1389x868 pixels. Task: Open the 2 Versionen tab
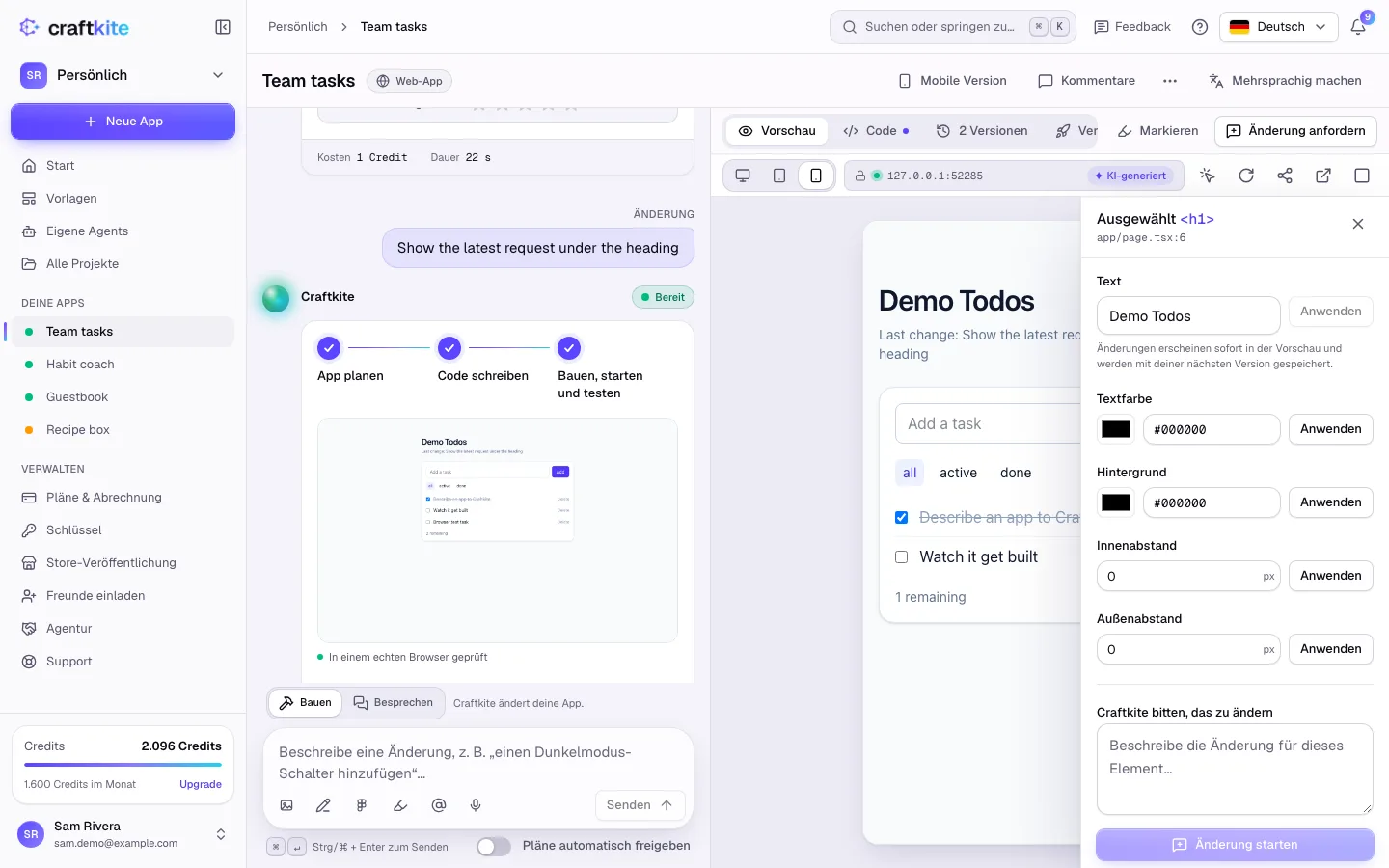[982, 131]
